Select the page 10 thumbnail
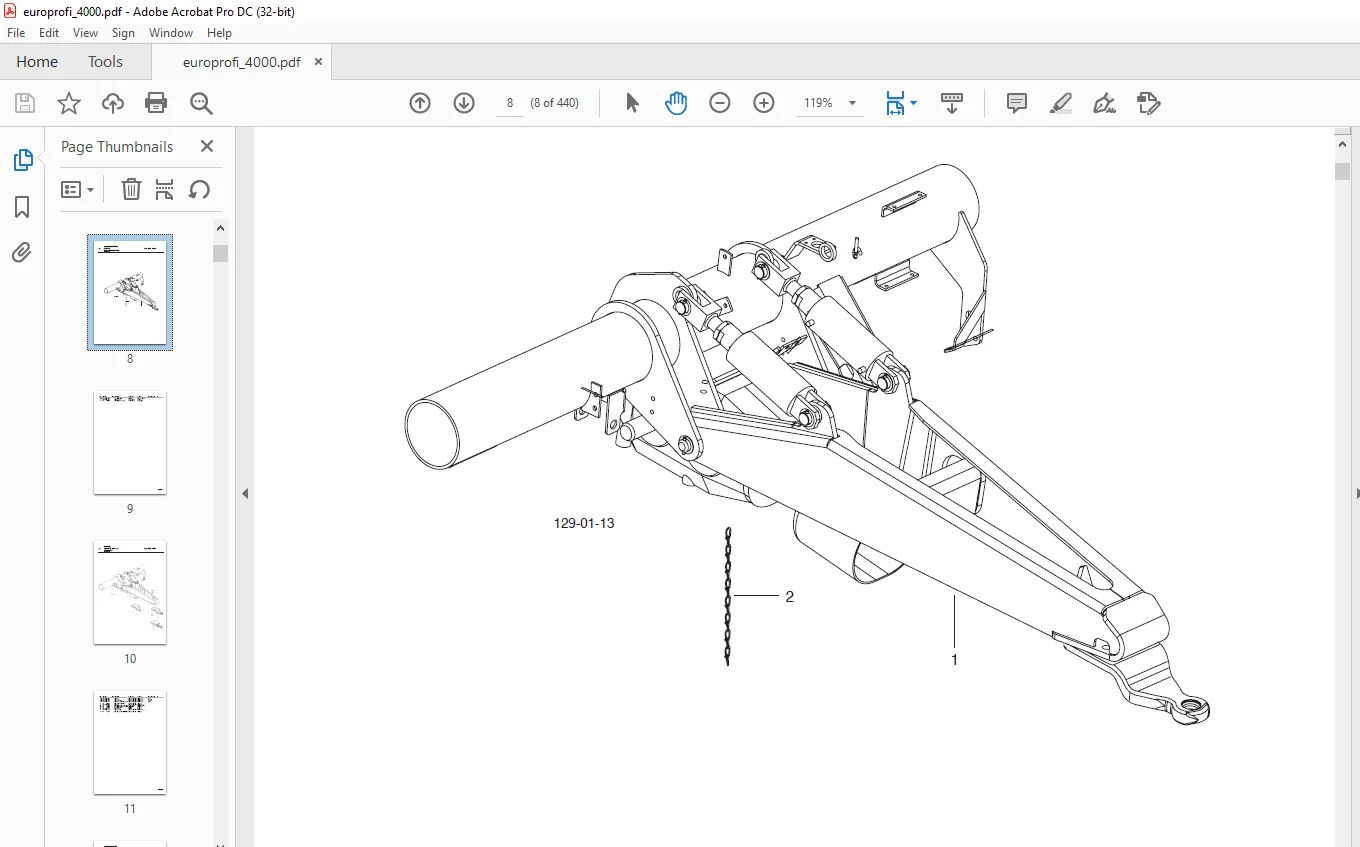This screenshot has width=1360, height=847. [x=130, y=593]
